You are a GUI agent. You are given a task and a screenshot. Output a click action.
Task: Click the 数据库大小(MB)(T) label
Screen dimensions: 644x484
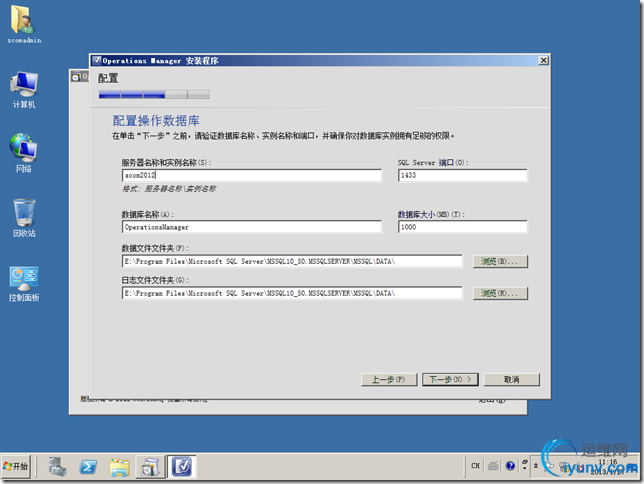[431, 214]
